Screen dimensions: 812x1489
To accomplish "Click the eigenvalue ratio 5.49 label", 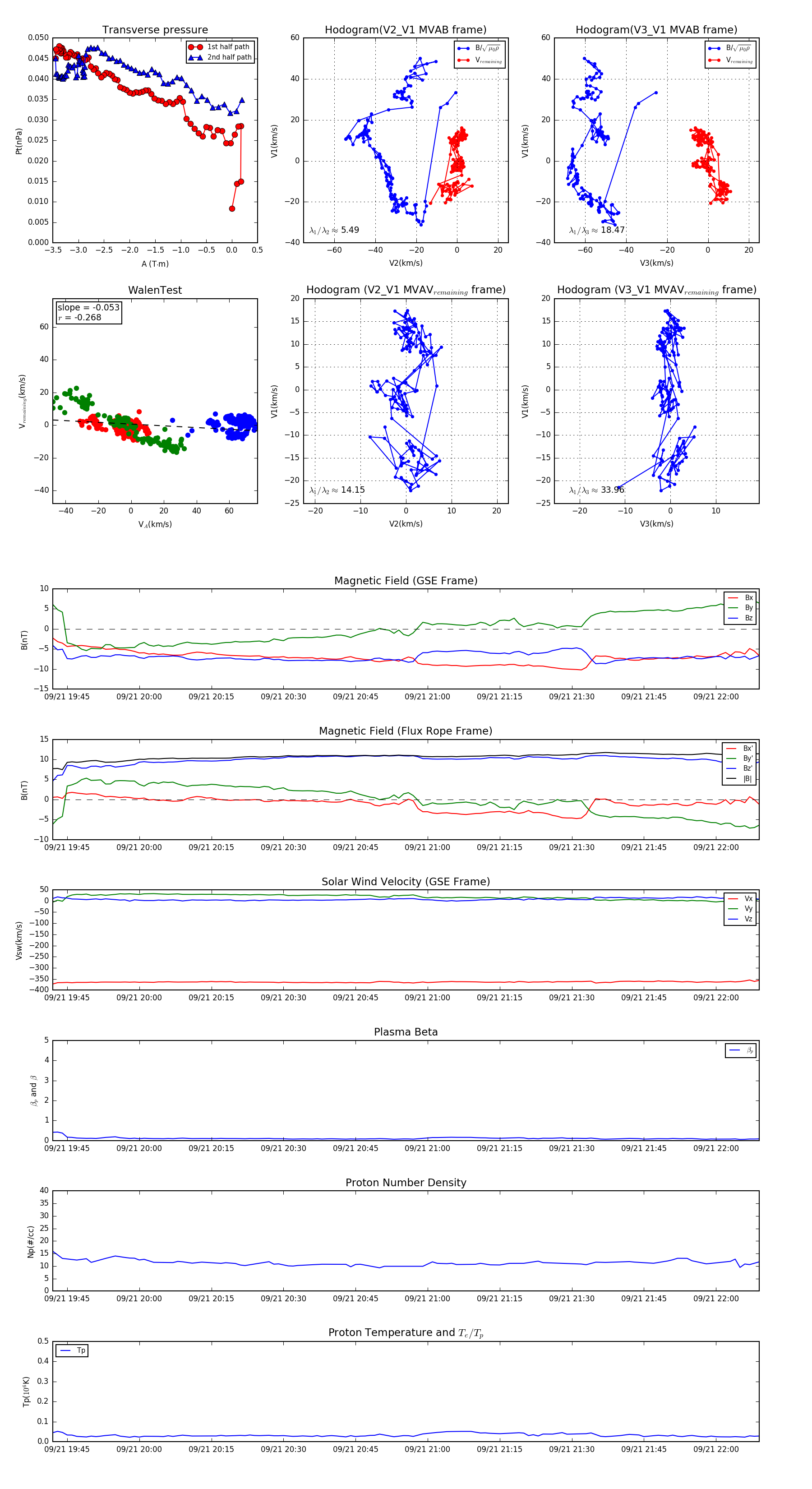I will (334, 230).
